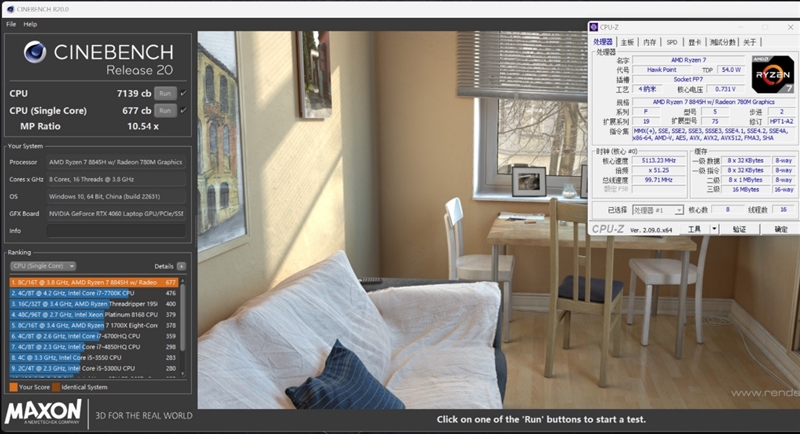Select ranking row 2 Intel Core i7-7700K
This screenshot has height=434, width=800.
[x=94, y=293]
